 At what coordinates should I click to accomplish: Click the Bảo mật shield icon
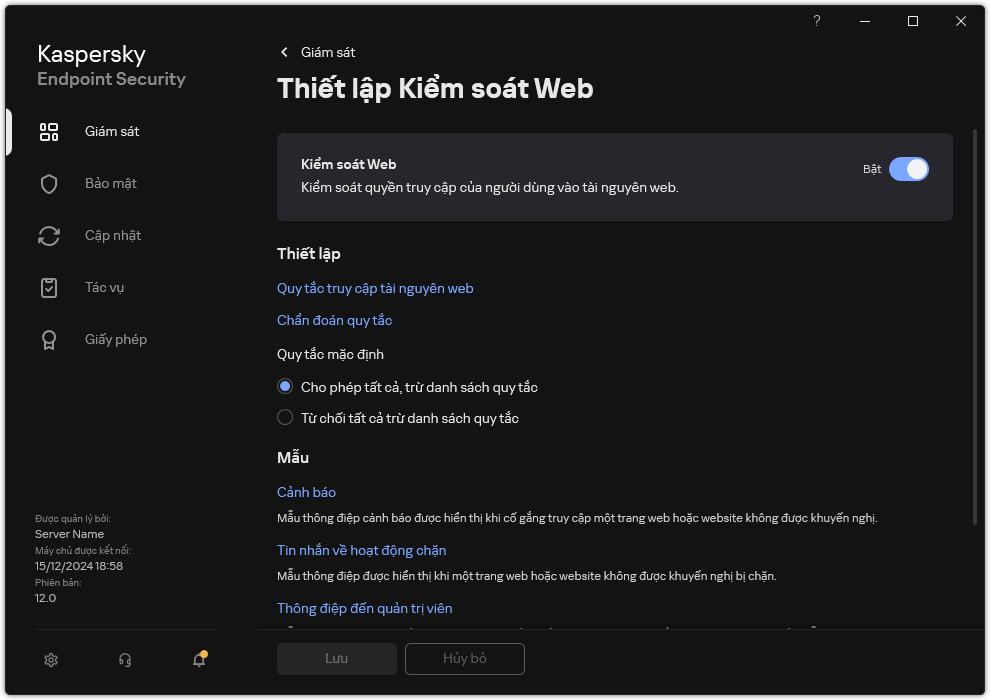(x=49, y=184)
